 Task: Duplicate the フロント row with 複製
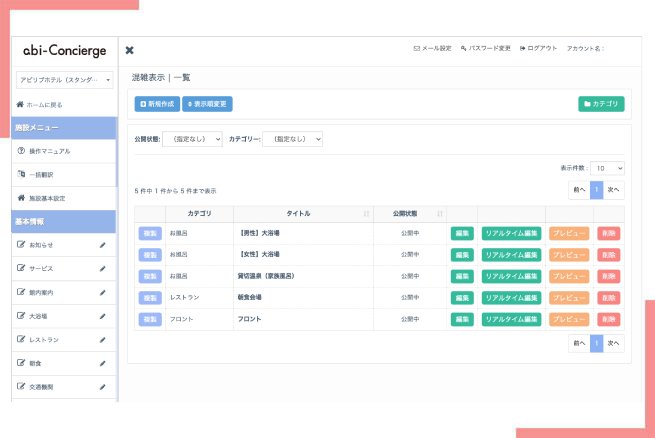click(150, 319)
